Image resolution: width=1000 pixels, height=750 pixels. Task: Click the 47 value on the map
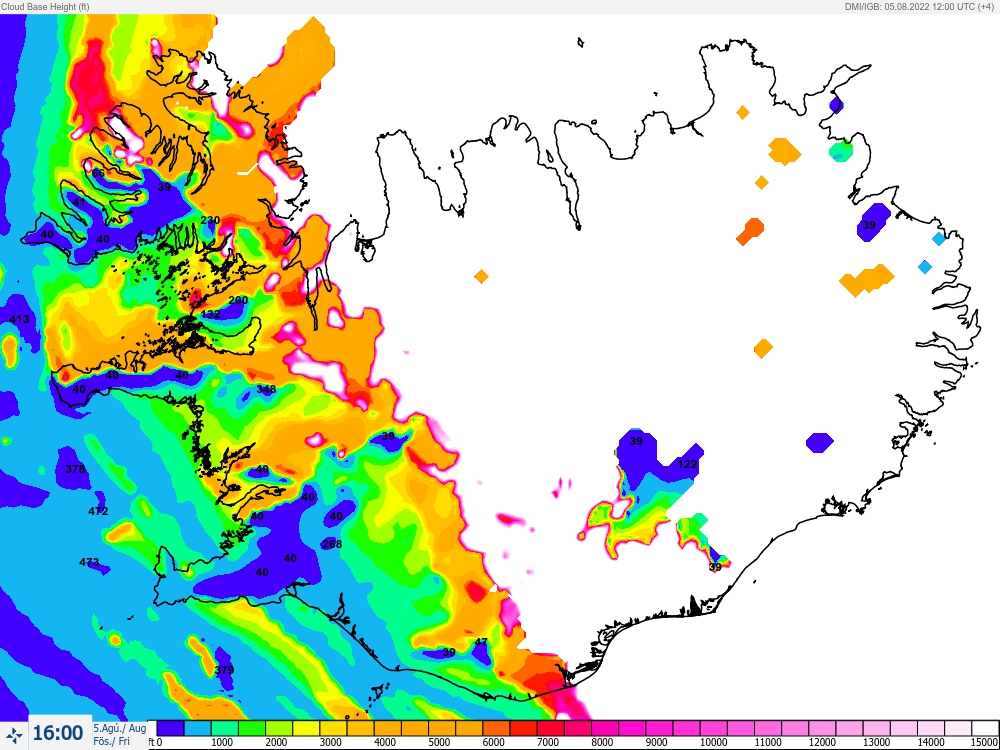[482, 642]
